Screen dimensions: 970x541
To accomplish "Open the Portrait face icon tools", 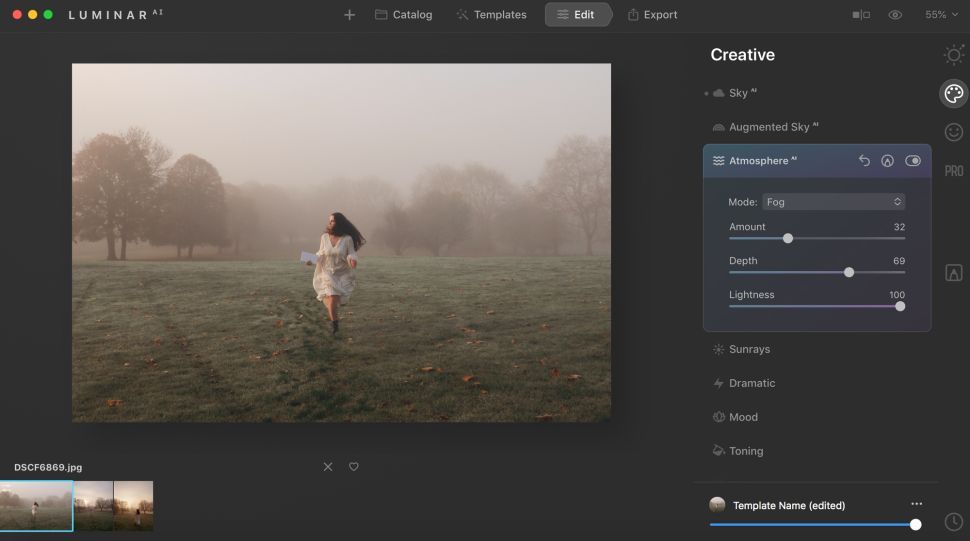I will pos(953,132).
